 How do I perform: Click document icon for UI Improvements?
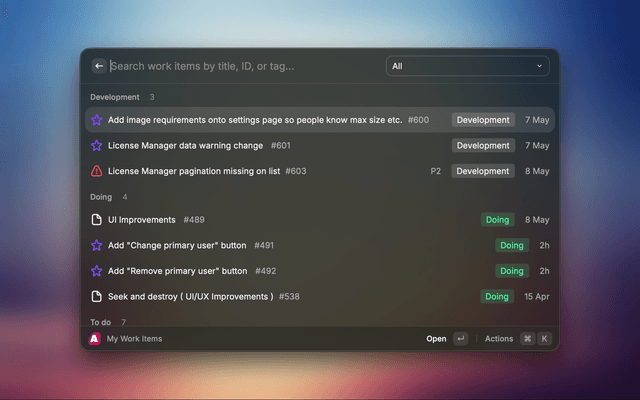point(96,220)
